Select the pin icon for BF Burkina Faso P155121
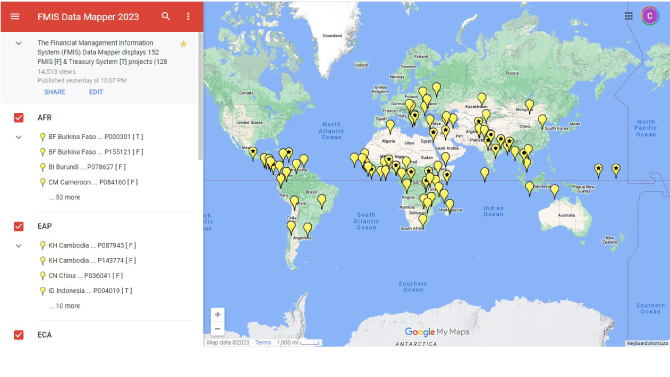670x377 pixels. pyautogui.click(x=42, y=152)
